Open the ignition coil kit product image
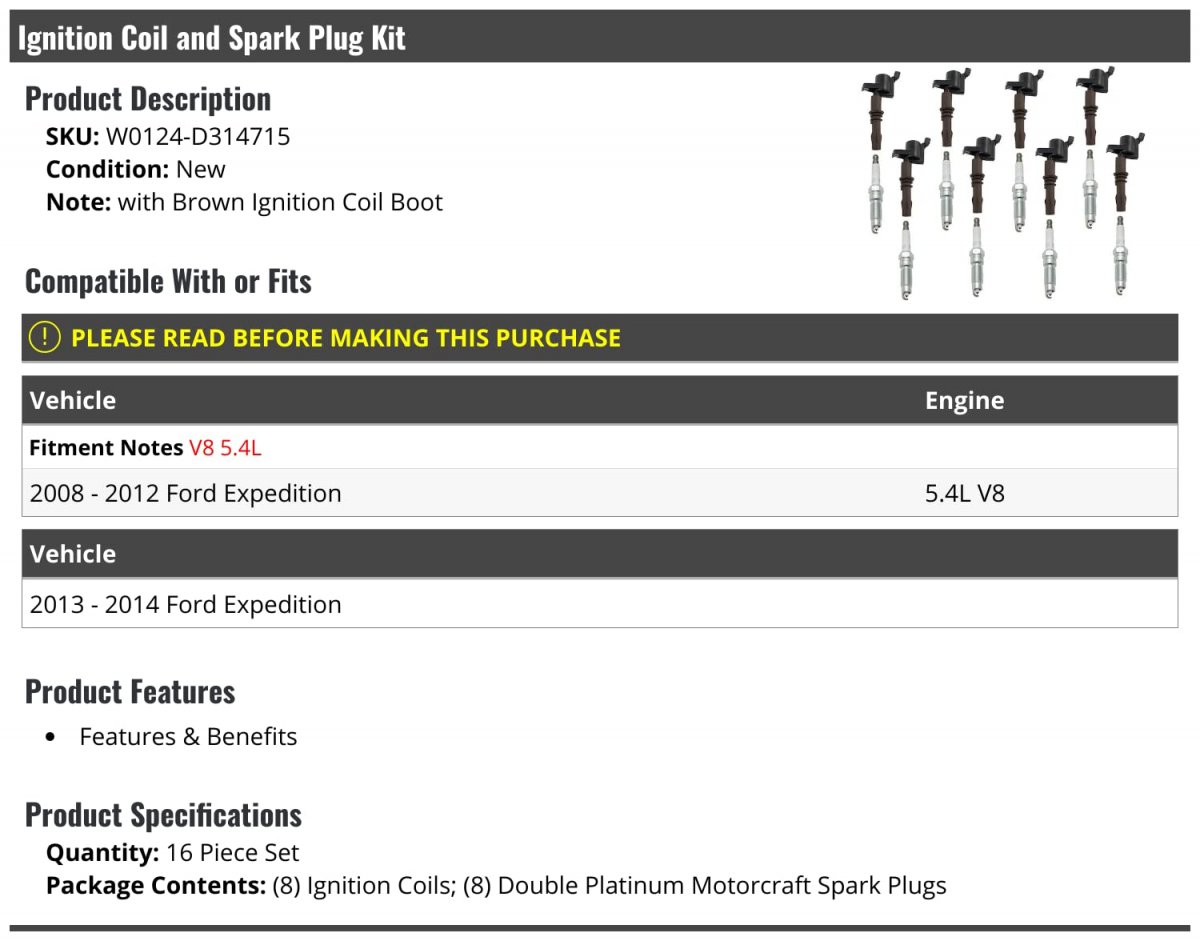 1002,184
